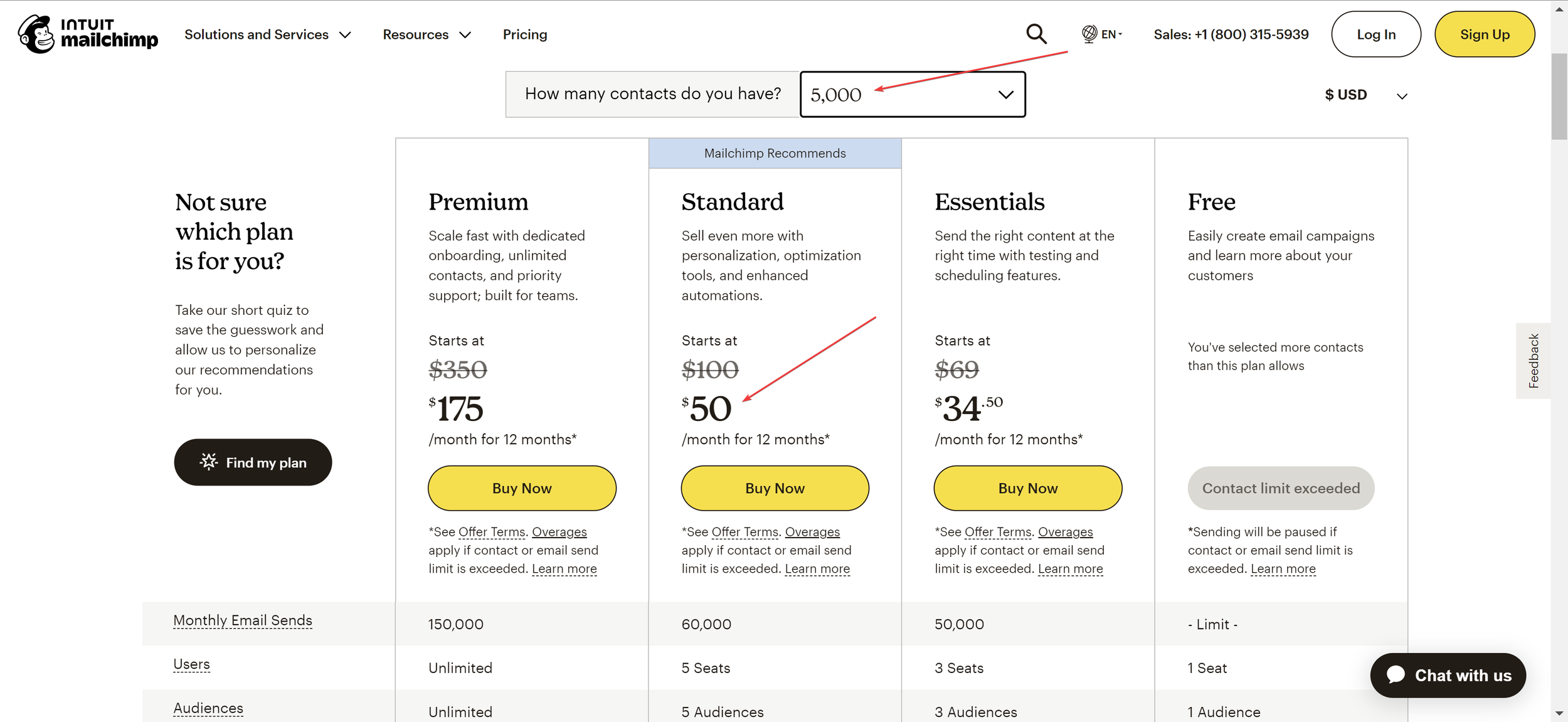Open the contacts count dropdown
This screenshot has height=722, width=1568.
click(x=913, y=94)
